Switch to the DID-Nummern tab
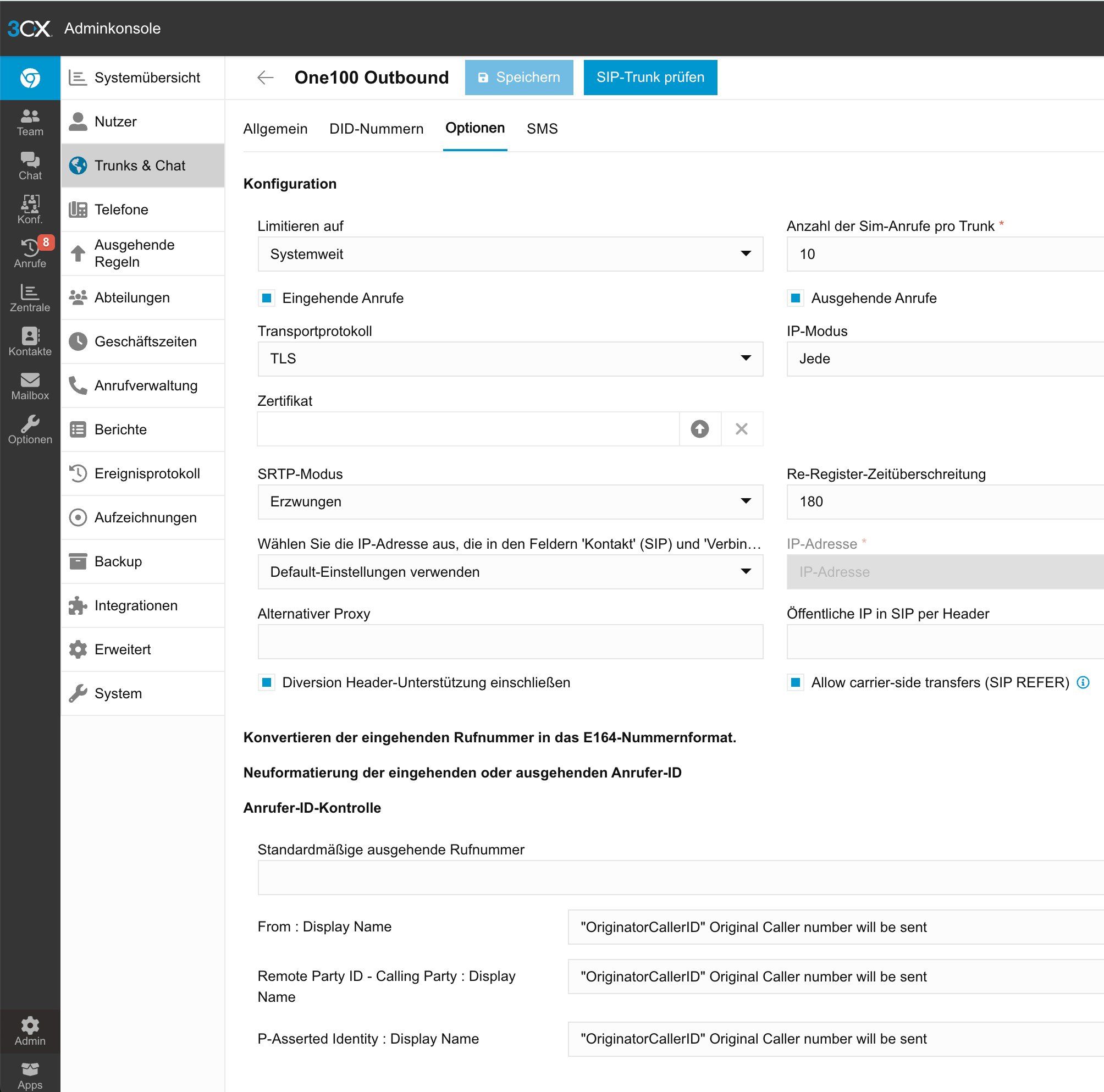Image resolution: width=1104 pixels, height=1092 pixels. coord(377,129)
